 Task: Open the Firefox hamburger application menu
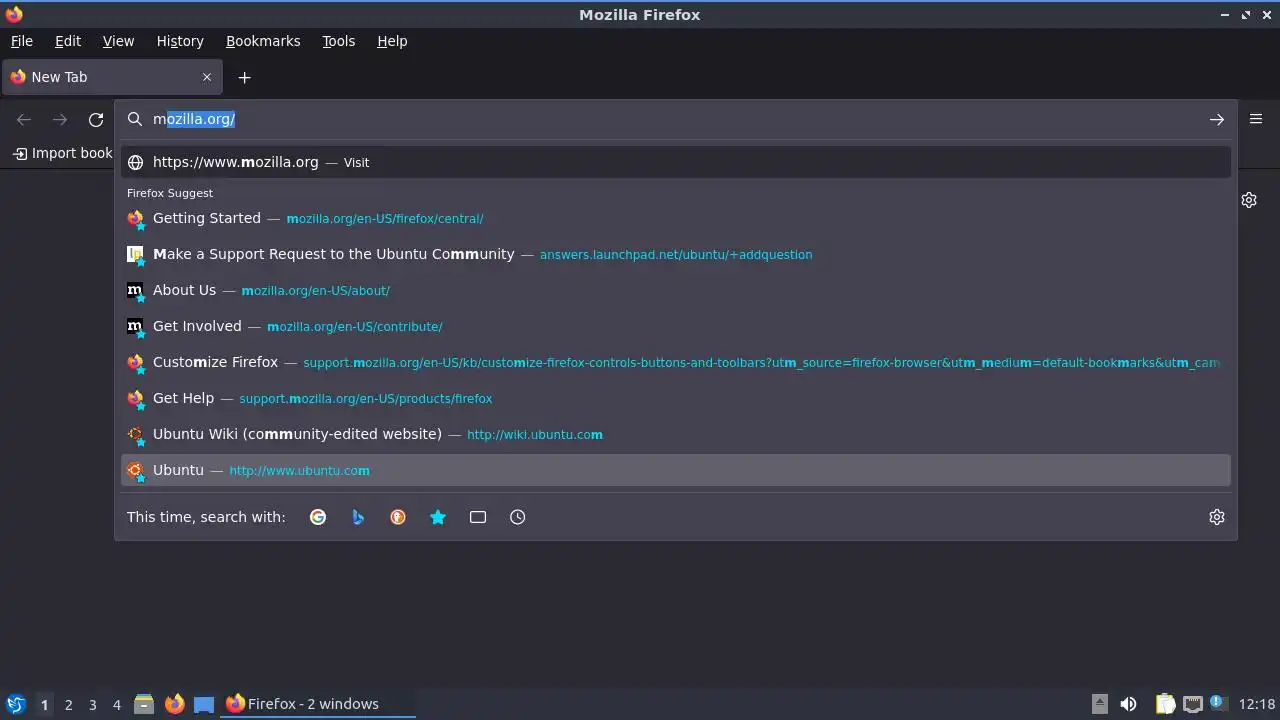pos(1256,119)
